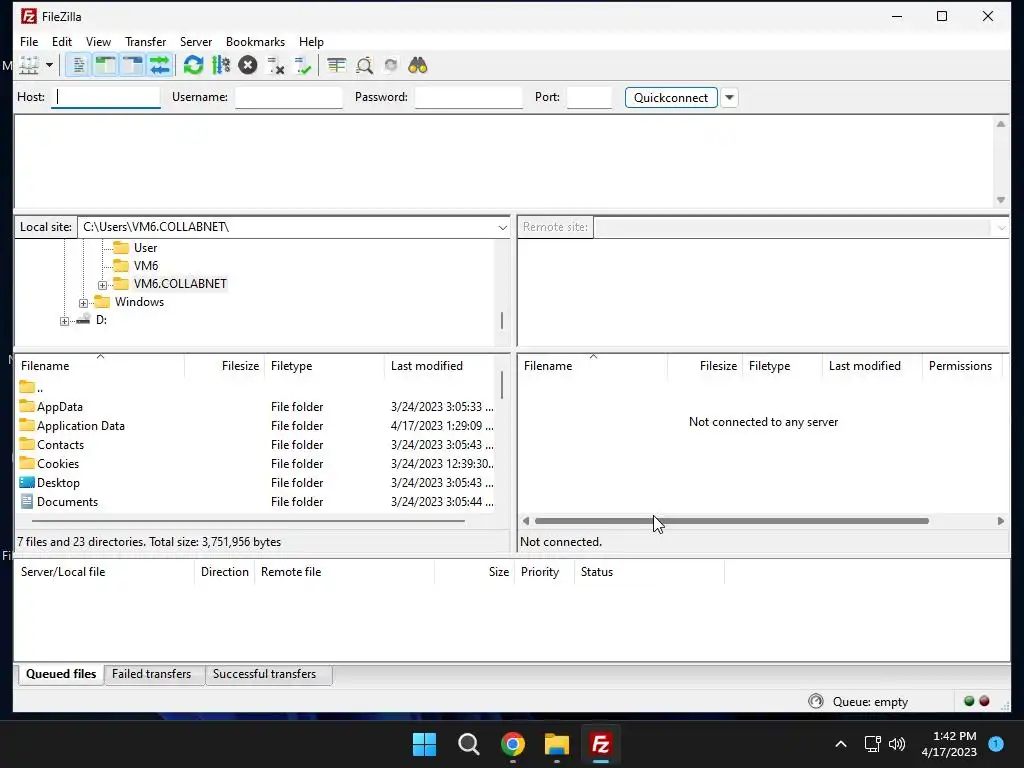
Task: Toggle processing of transfer queue
Action: point(221,65)
